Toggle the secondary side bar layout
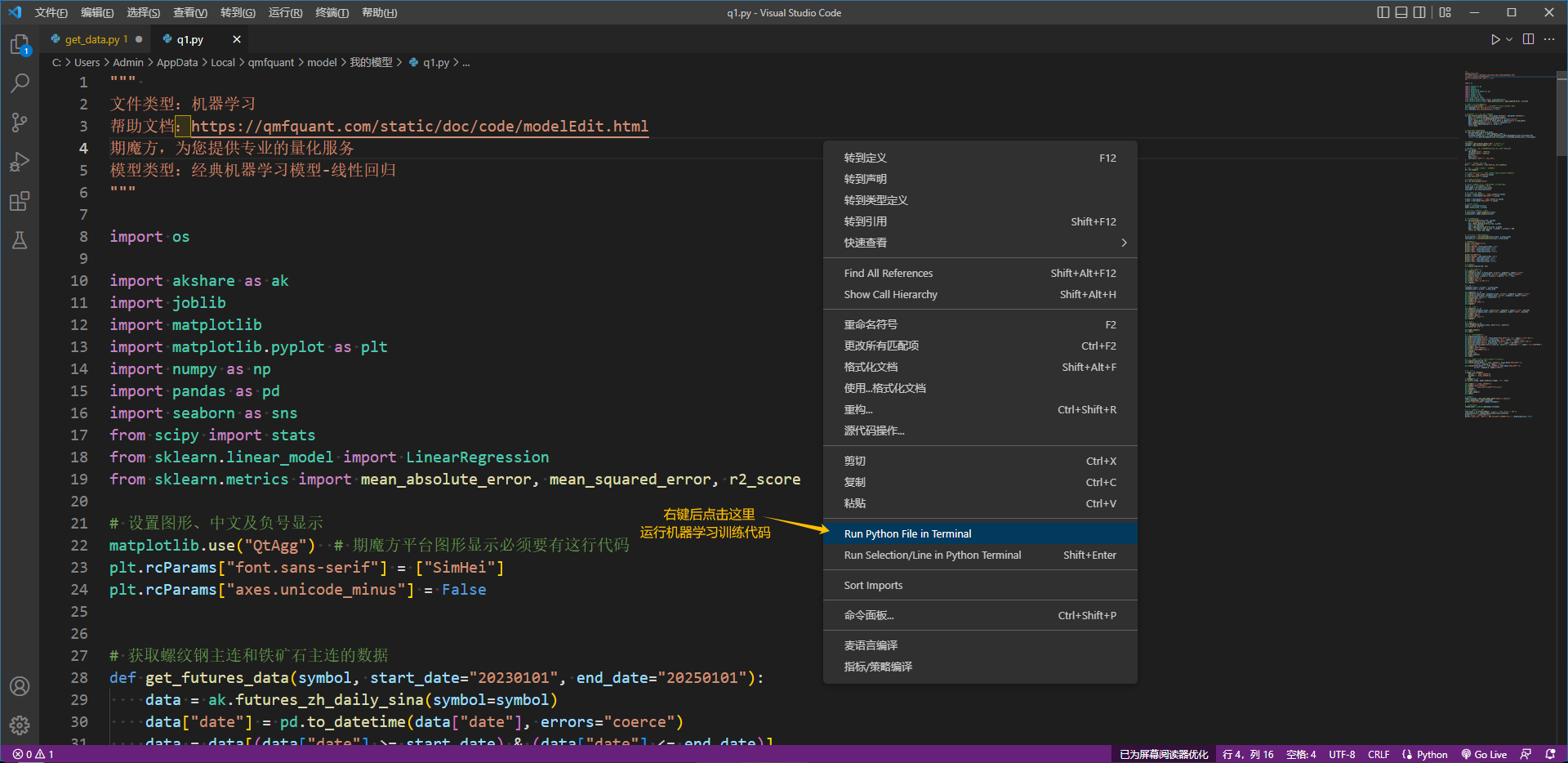1568x763 pixels. tap(1419, 12)
